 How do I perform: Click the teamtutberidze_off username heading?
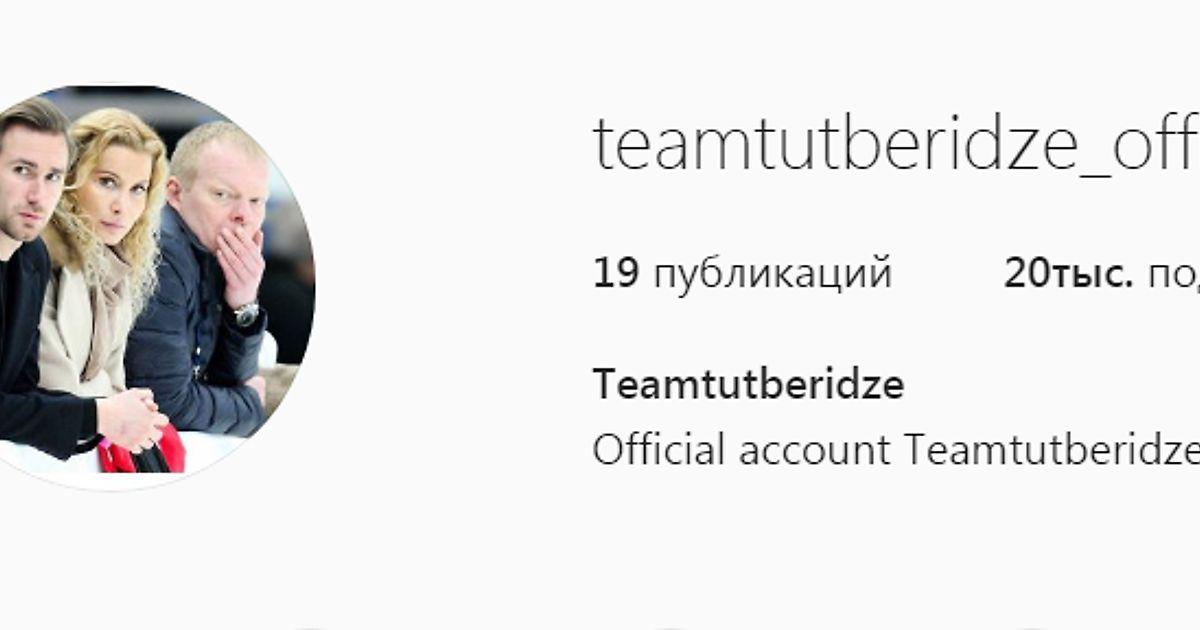pos(896,144)
